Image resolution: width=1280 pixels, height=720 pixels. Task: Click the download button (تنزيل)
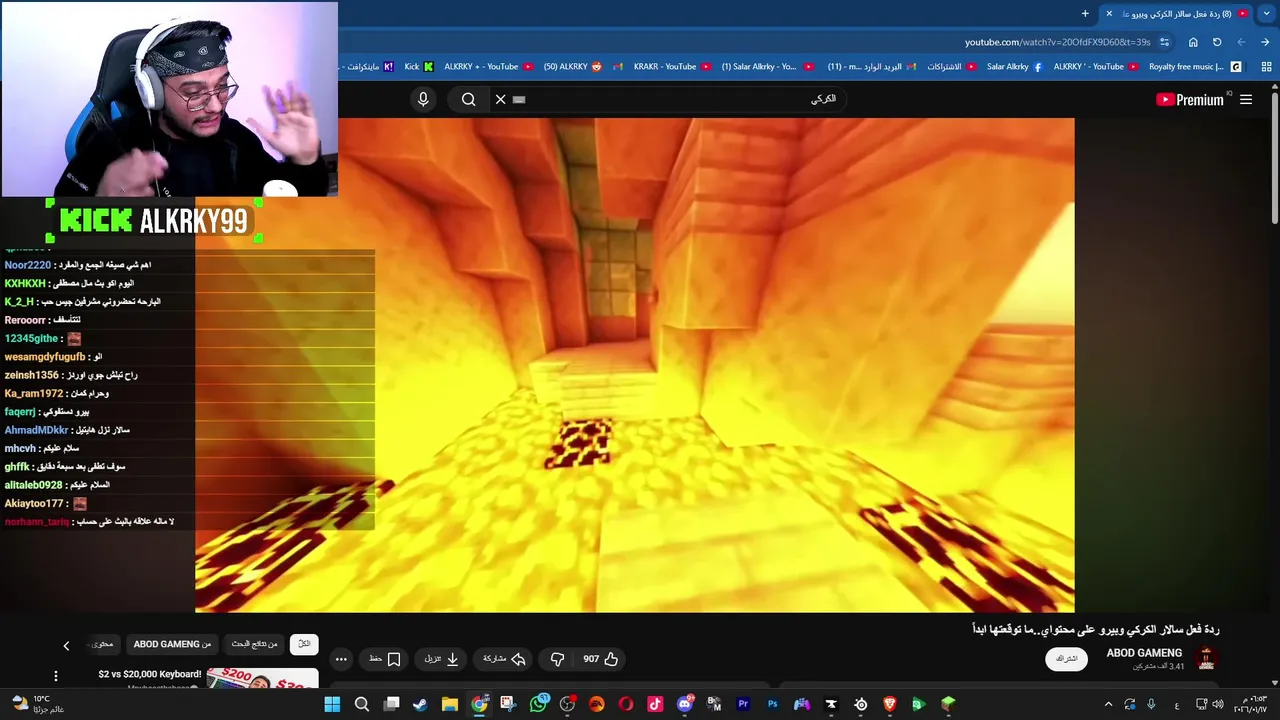441,659
